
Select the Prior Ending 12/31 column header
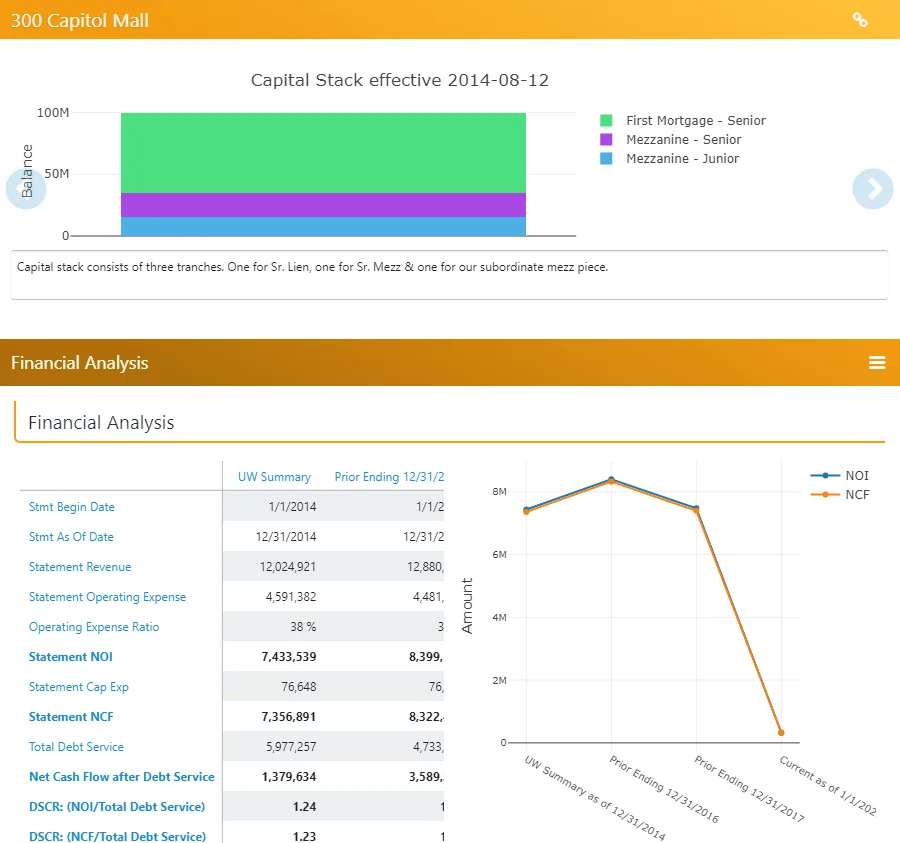[x=389, y=477]
